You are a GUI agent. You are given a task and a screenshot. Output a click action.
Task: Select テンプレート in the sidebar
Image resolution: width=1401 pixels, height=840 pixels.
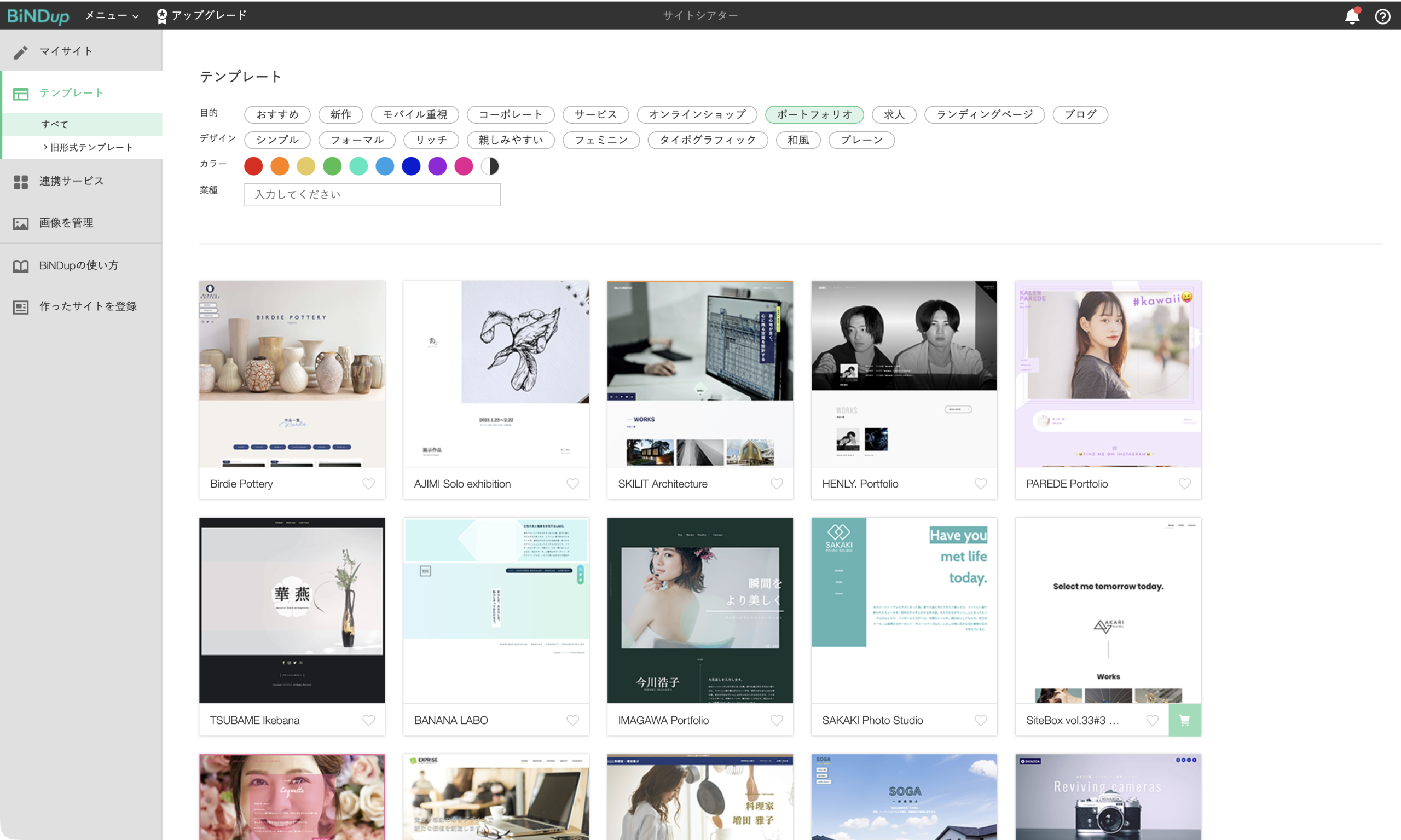82,93
